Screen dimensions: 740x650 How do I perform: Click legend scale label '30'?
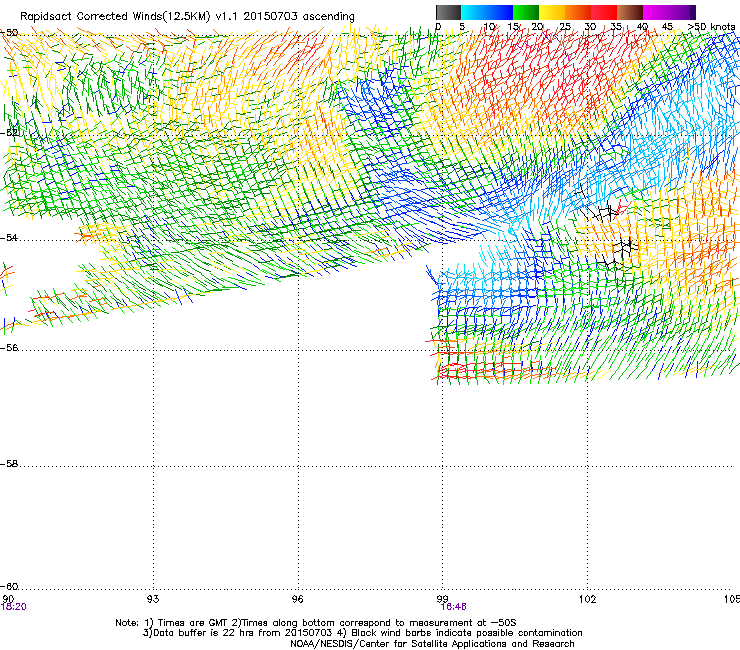590,27
